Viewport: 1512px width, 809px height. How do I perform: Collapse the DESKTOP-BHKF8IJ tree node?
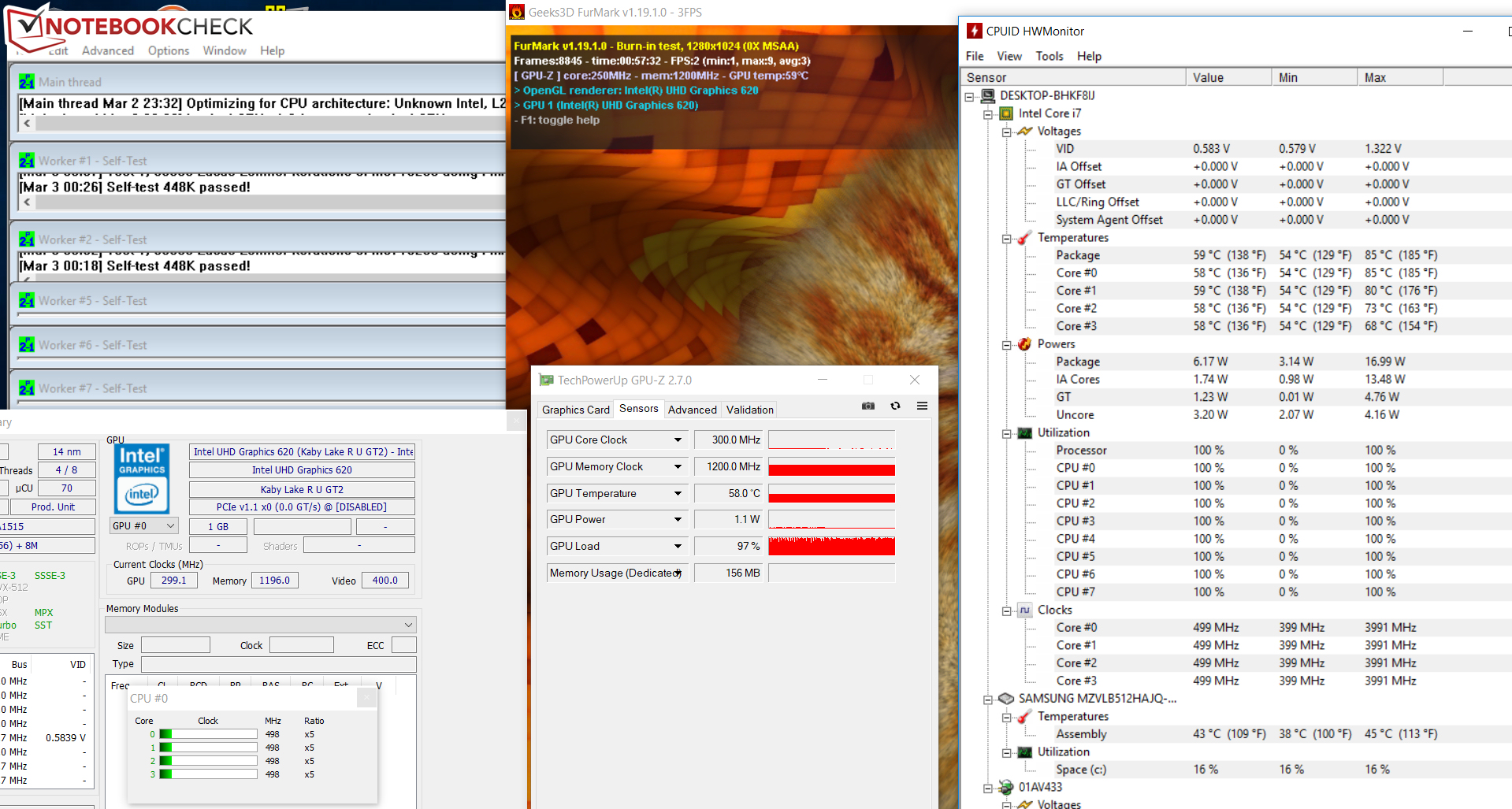click(x=969, y=96)
